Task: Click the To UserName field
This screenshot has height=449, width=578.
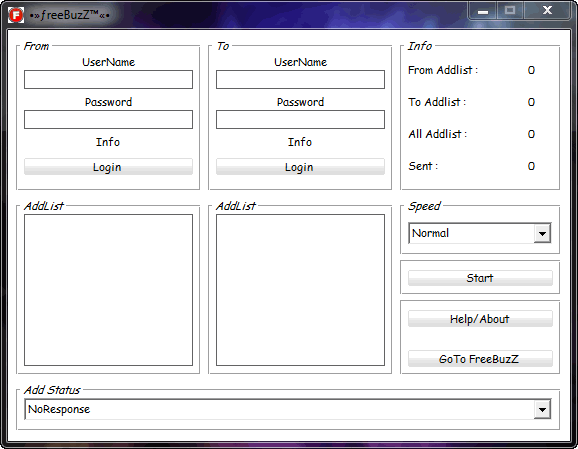Action: point(300,80)
